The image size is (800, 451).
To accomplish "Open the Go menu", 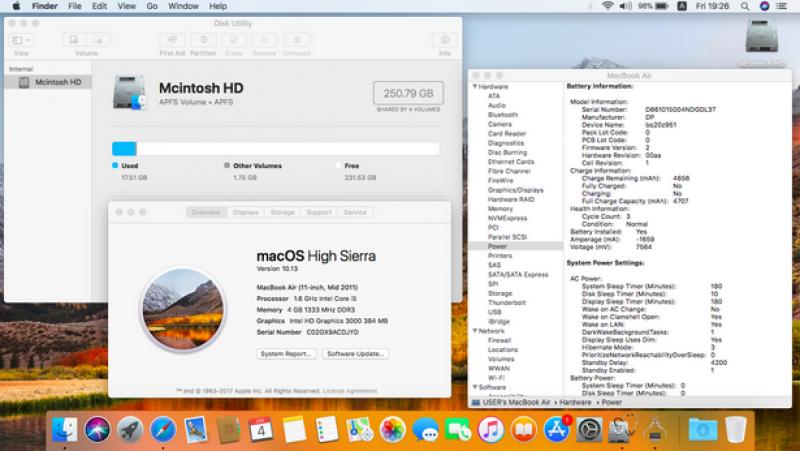I will click(152, 6).
